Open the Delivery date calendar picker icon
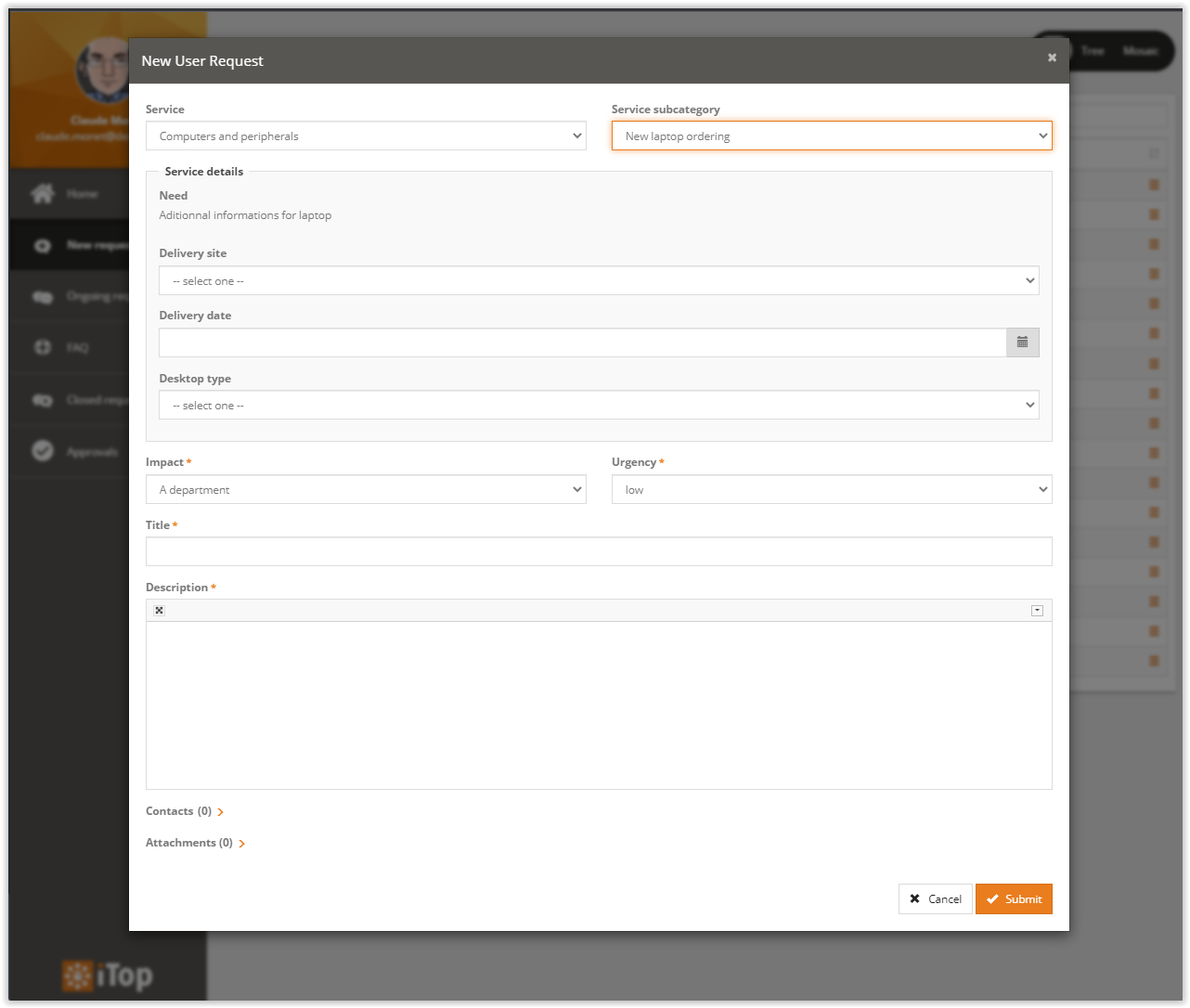 tap(1022, 342)
